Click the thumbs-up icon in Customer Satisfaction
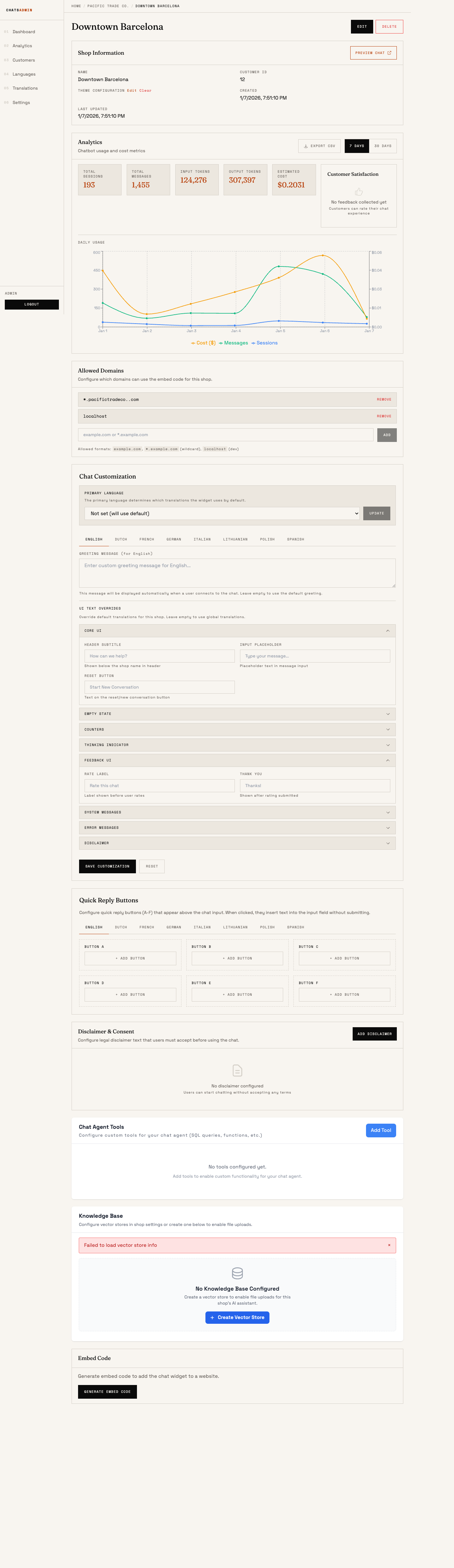 358,192
